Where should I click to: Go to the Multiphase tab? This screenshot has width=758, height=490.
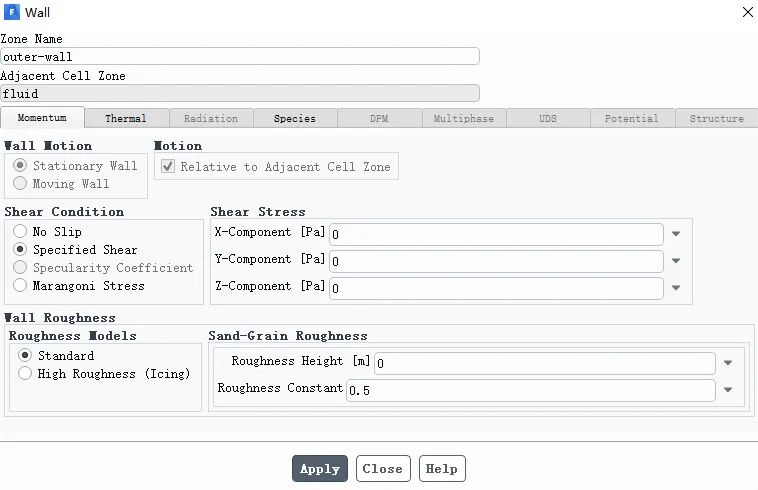click(x=464, y=118)
